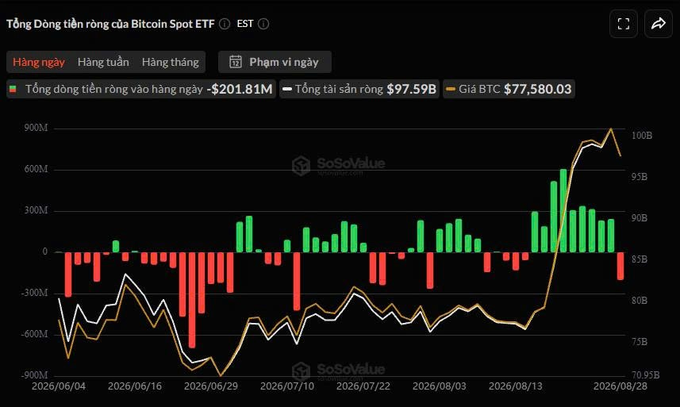This screenshot has height=407, width=680.
Task: Click the $97.59B net assets value
Action: click(x=412, y=89)
